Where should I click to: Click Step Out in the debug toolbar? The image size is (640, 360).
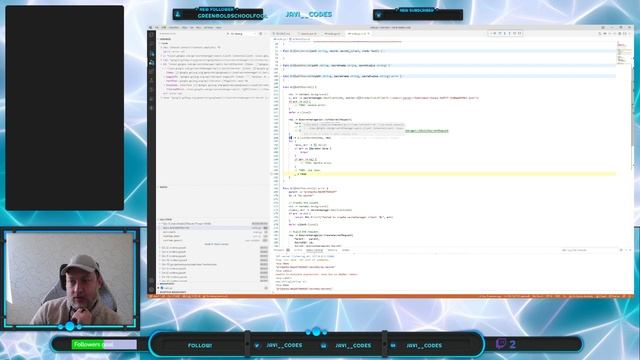tap(509, 33)
